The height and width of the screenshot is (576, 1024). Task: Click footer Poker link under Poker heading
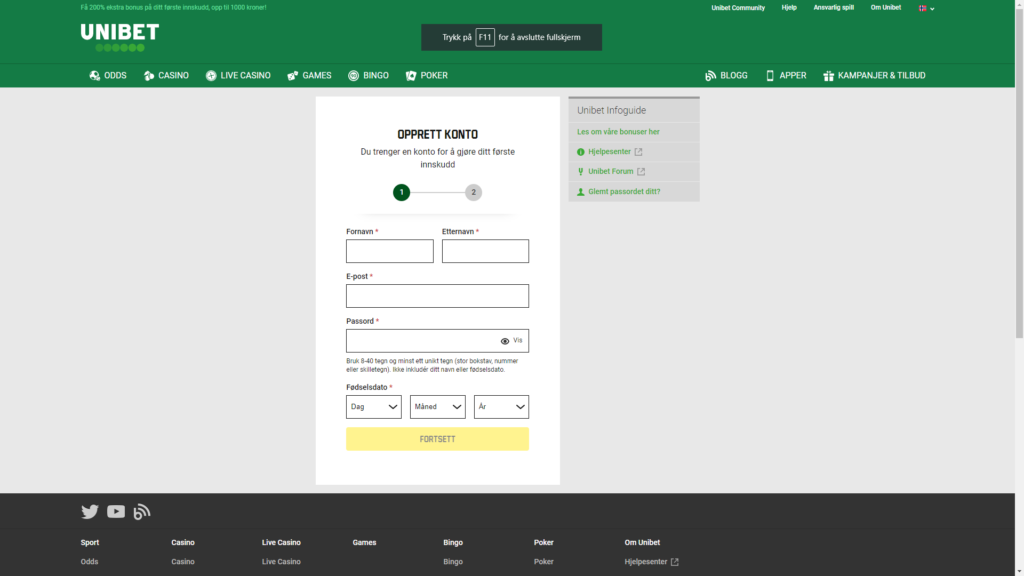click(x=543, y=562)
